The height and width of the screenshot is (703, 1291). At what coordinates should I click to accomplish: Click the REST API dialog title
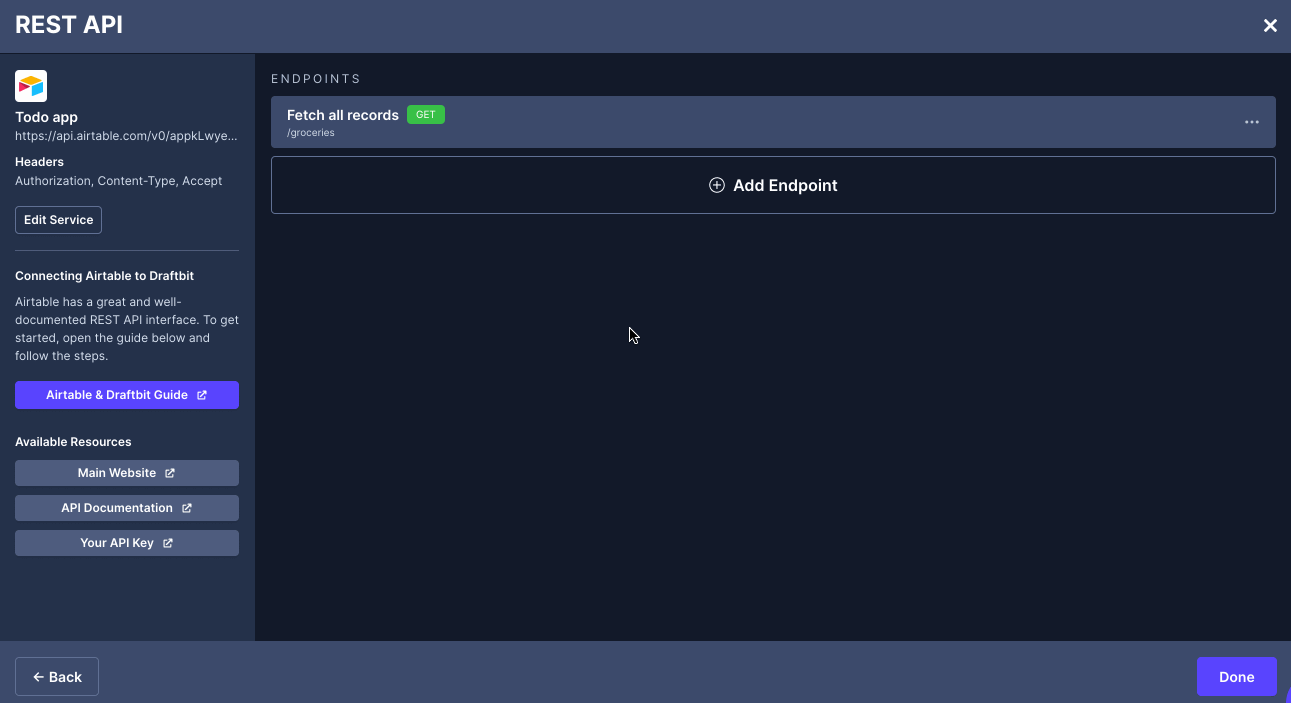point(69,25)
